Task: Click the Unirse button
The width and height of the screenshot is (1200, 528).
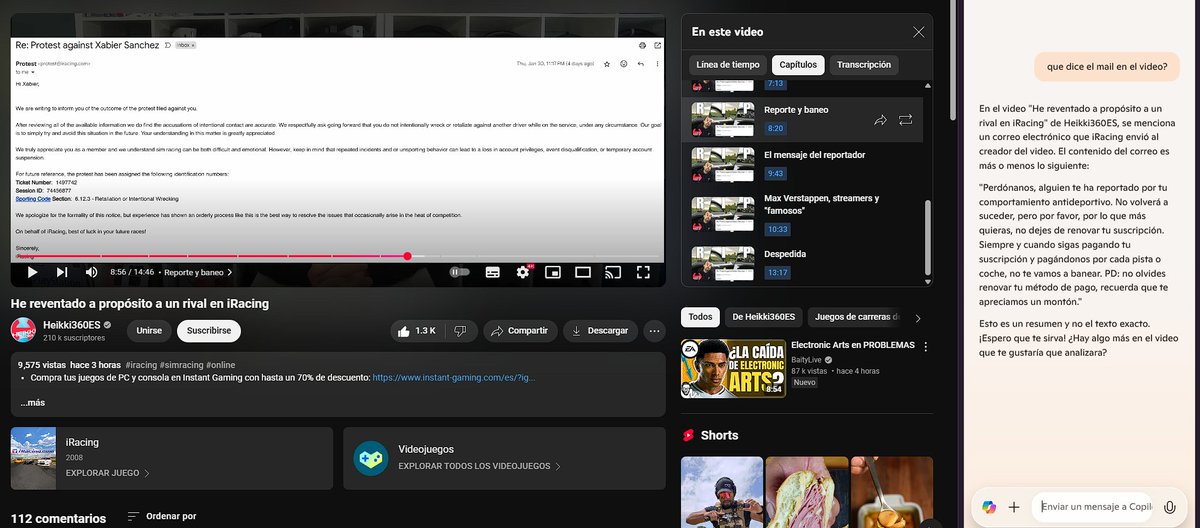Action: coord(149,330)
